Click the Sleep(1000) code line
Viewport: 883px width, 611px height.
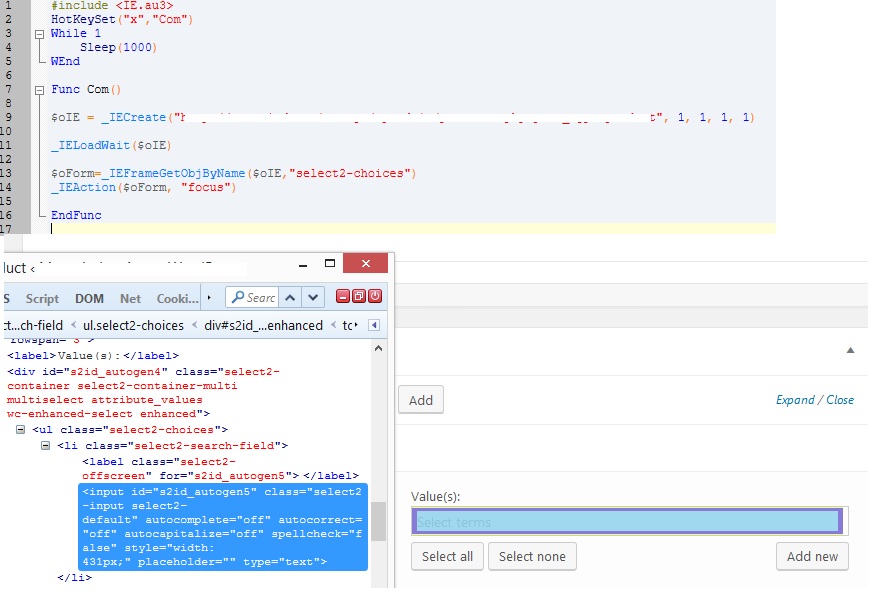tap(118, 47)
